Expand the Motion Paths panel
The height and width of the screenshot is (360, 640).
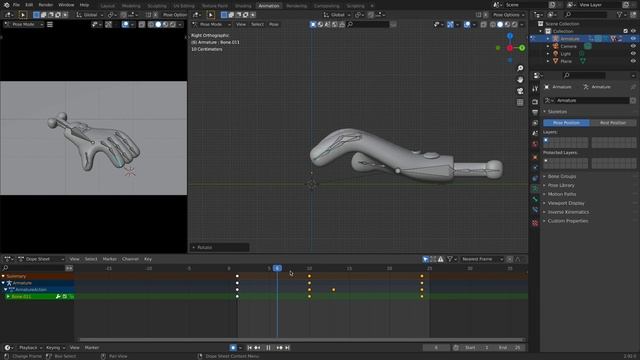[562, 194]
